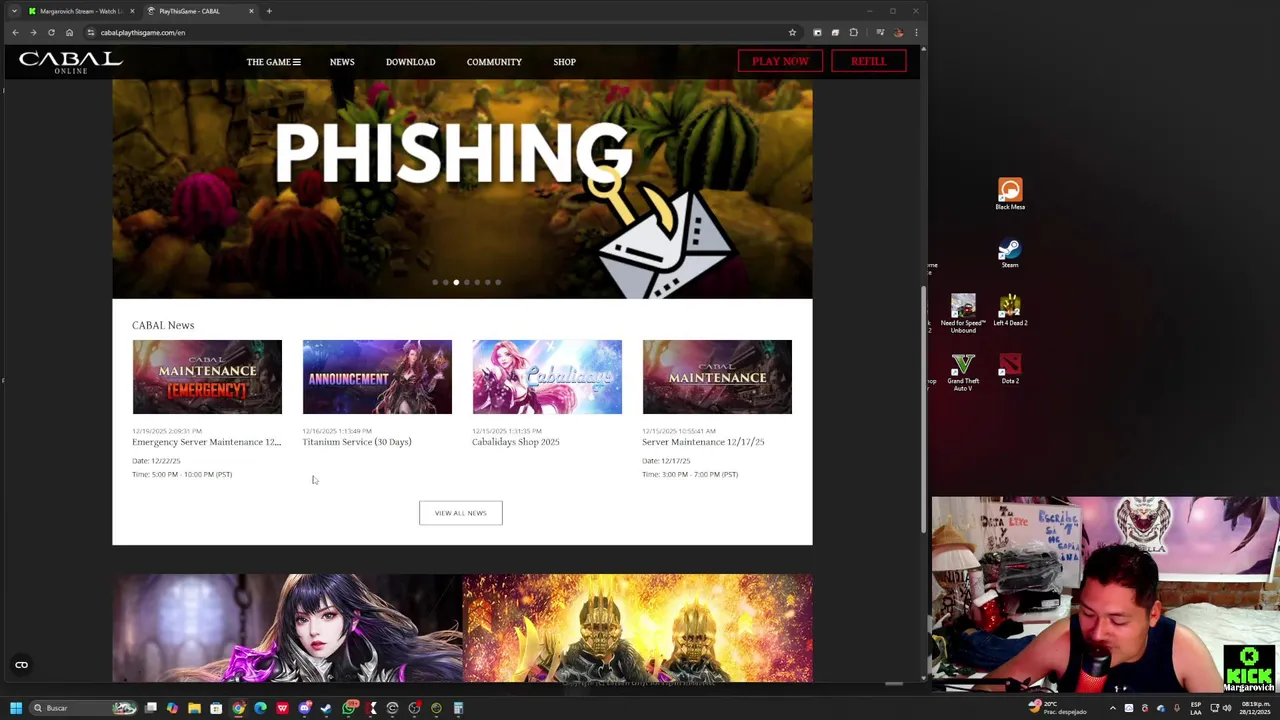Viewport: 1280px width, 720px height.
Task: Click the dark-haired character promo banner
Action: click(x=287, y=628)
